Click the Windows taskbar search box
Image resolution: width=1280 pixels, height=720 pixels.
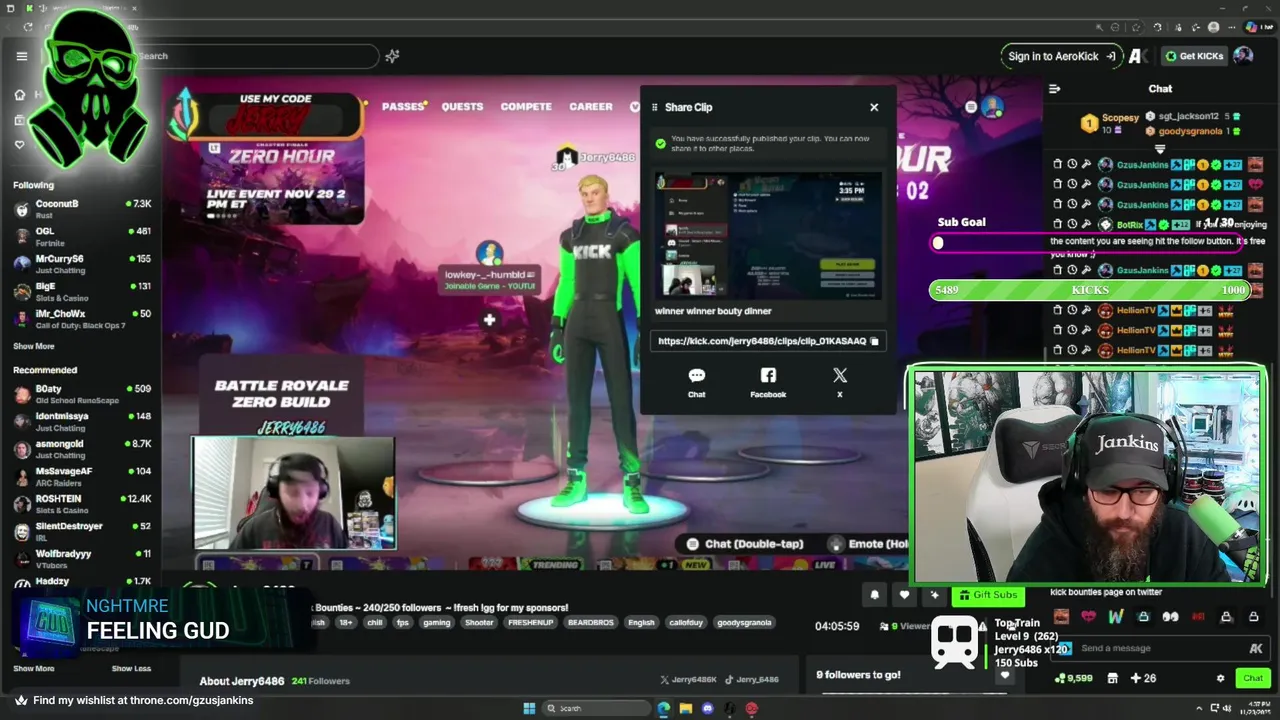pyautogui.click(x=596, y=709)
